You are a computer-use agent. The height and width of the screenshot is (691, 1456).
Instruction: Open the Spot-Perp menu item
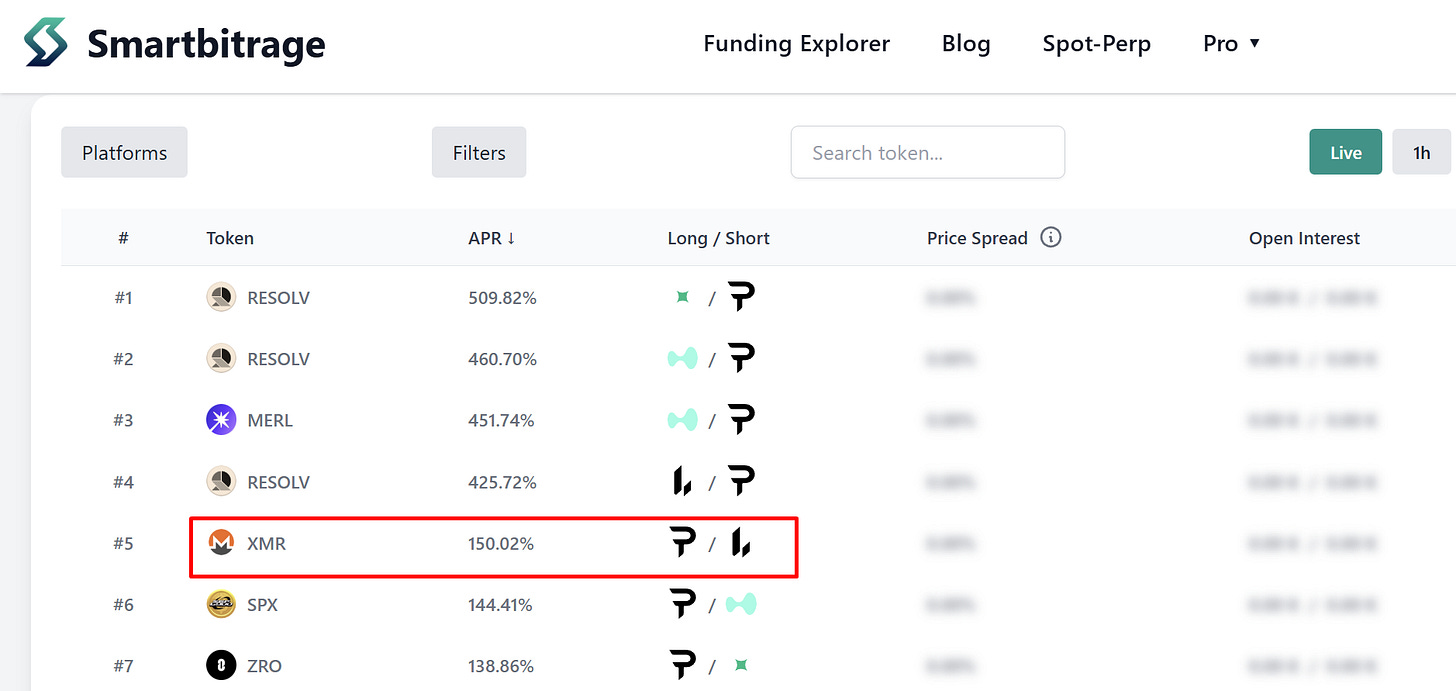(x=1096, y=44)
